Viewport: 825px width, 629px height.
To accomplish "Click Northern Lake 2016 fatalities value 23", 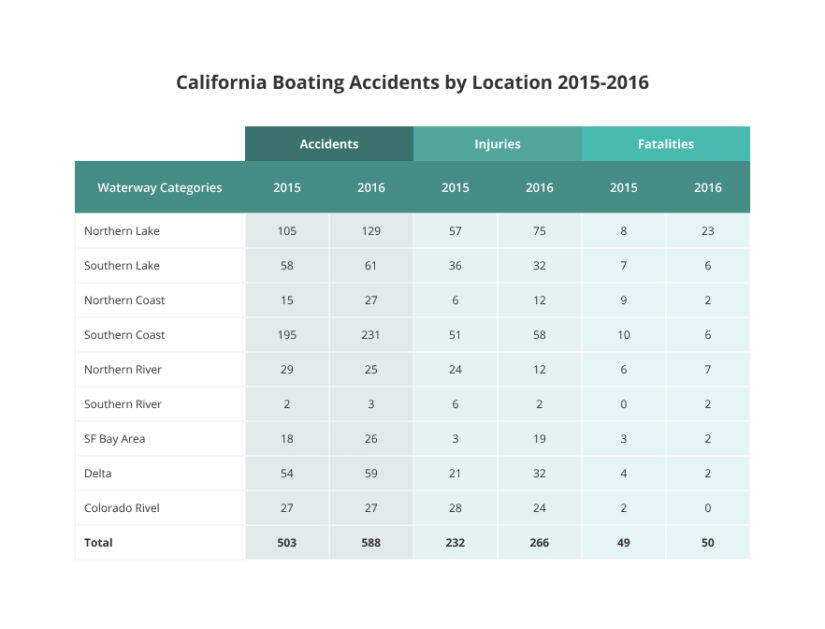I will click(708, 231).
